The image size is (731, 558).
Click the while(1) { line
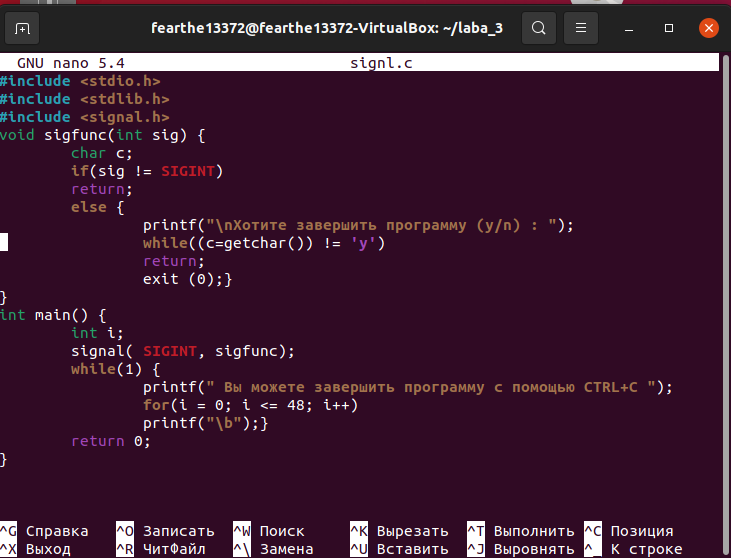pos(116,369)
